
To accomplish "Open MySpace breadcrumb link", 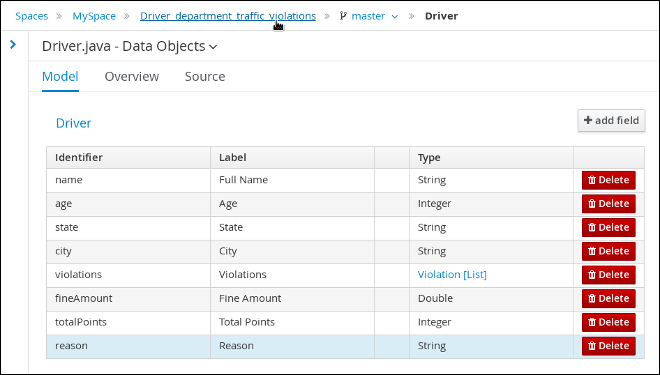I will pyautogui.click(x=94, y=16).
